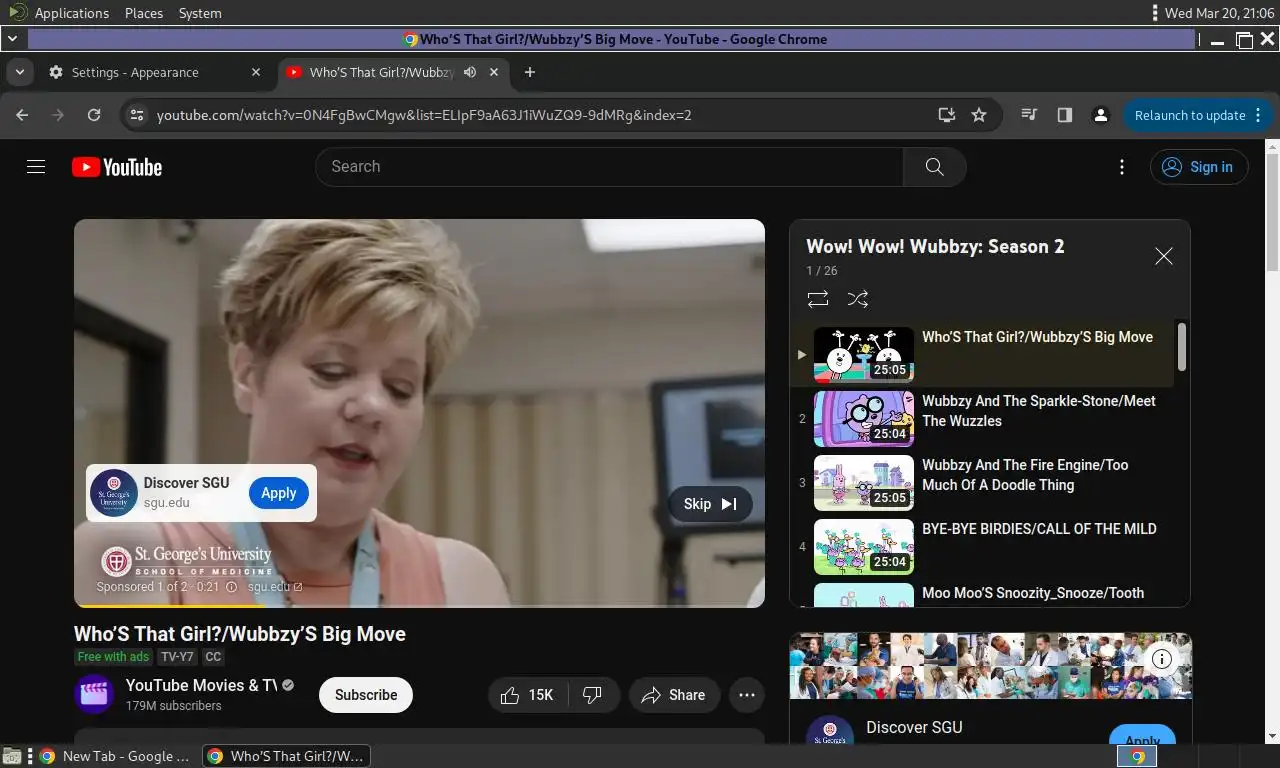This screenshot has height=768, width=1280.
Task: Click the Discover SGU avatar in overlay
Action: click(114, 493)
